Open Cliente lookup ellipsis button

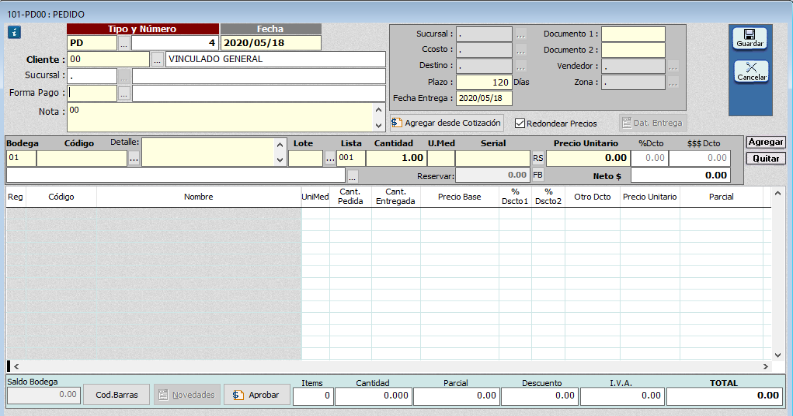coord(157,60)
